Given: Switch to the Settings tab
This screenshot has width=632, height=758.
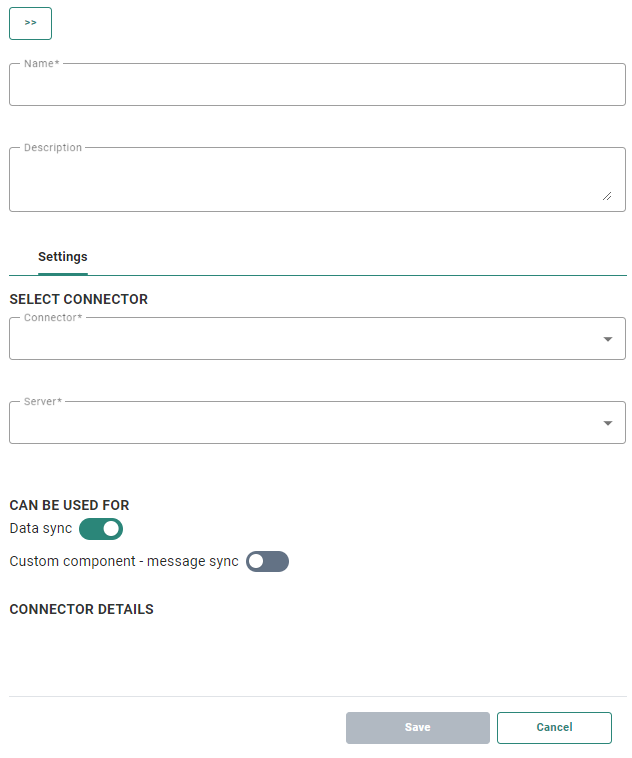Looking at the screenshot, I should pyautogui.click(x=63, y=257).
